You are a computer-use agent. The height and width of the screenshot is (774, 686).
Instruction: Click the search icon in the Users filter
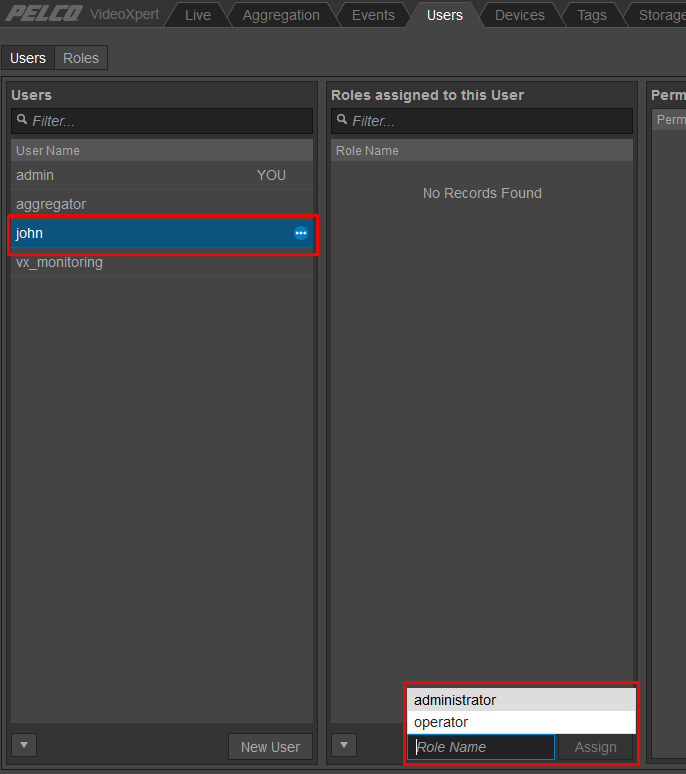(x=22, y=119)
